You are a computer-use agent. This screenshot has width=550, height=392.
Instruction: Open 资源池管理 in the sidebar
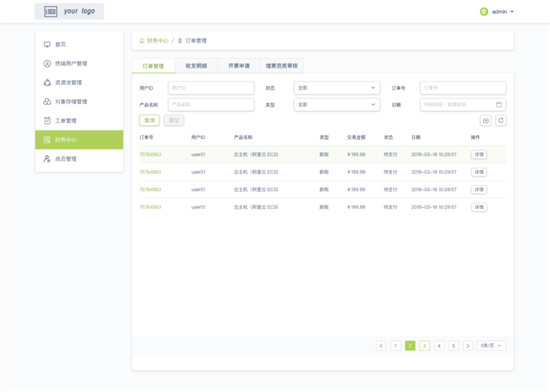coord(79,82)
